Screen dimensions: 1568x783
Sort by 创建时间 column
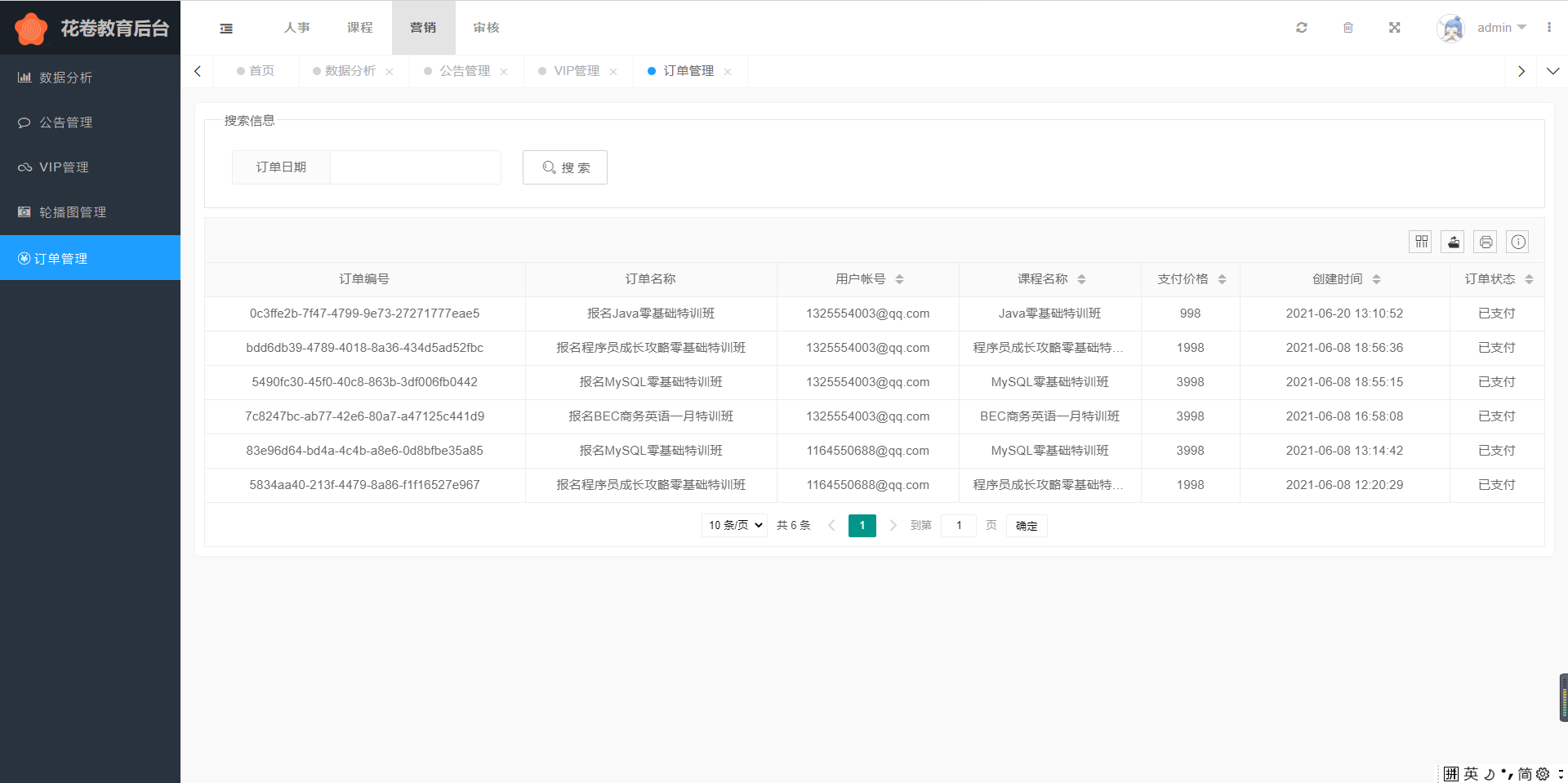[1376, 279]
